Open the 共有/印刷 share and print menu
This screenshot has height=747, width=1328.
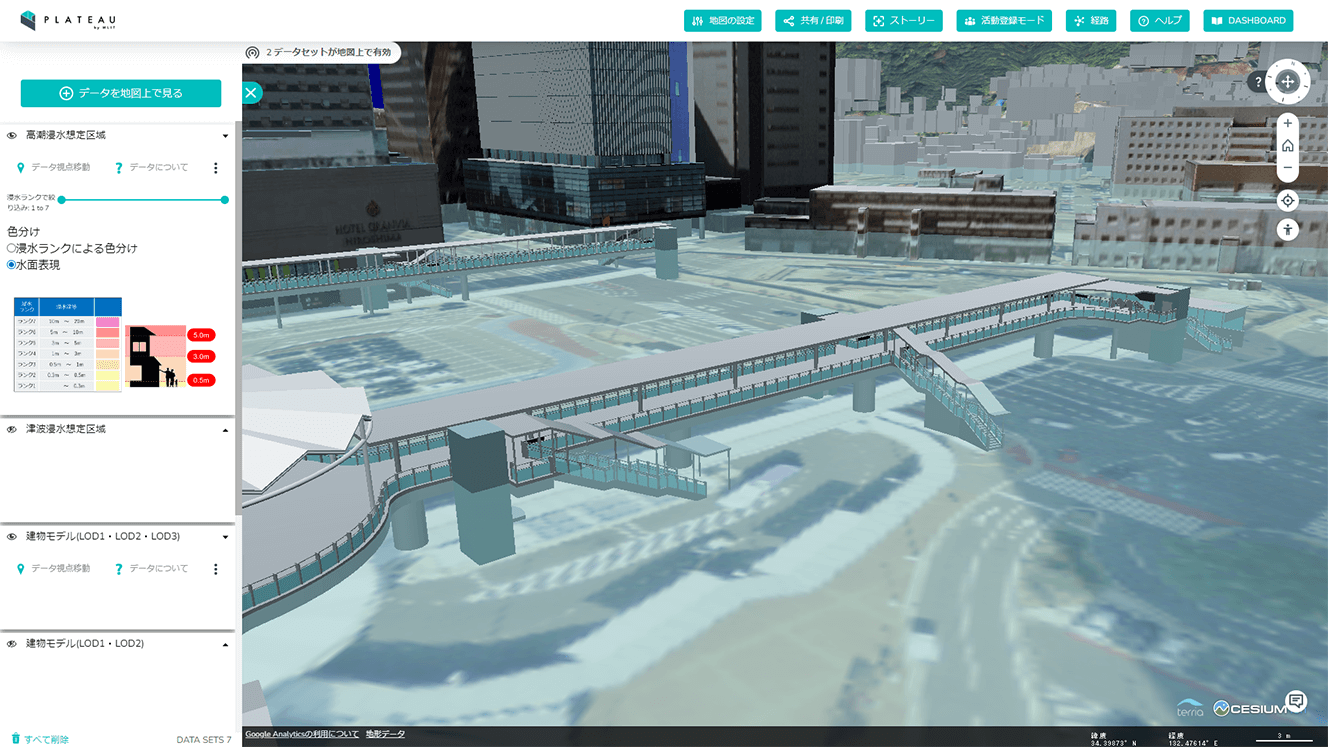813,21
